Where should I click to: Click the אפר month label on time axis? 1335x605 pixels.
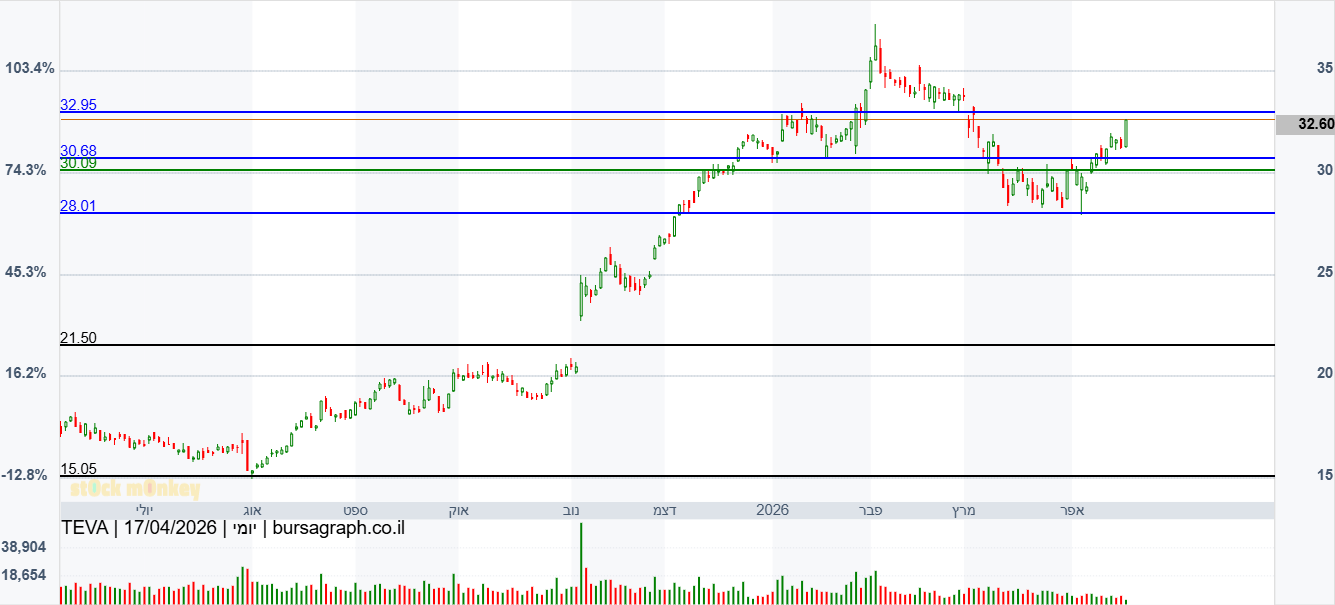point(1073,510)
